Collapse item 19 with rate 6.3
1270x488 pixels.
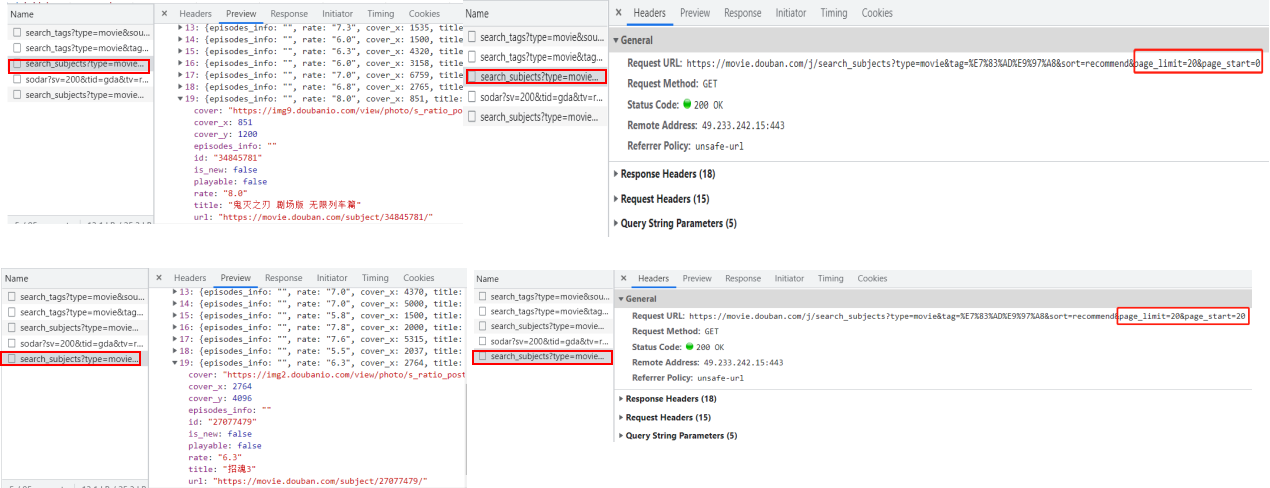[x=176, y=363]
